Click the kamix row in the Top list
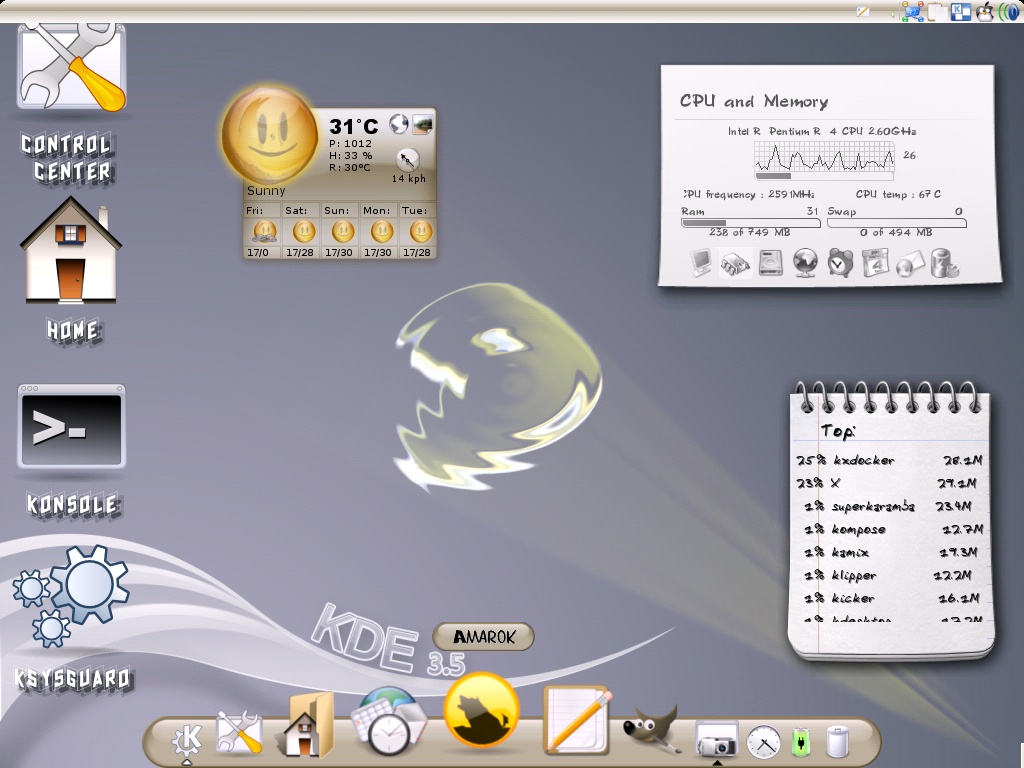Screen dimensions: 1024x768 [889, 552]
